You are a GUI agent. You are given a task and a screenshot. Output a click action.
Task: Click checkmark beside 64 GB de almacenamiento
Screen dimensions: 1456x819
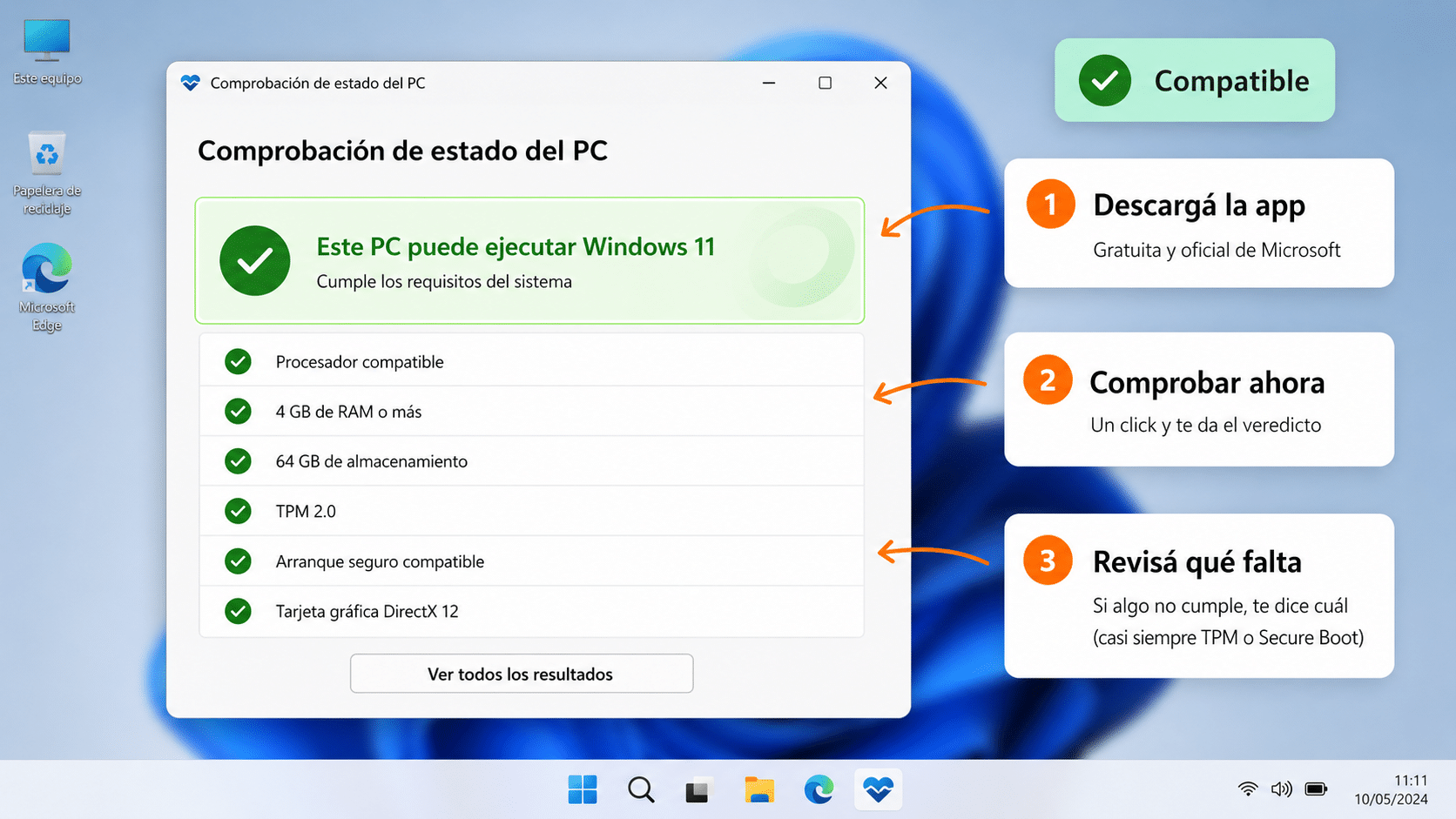click(238, 460)
